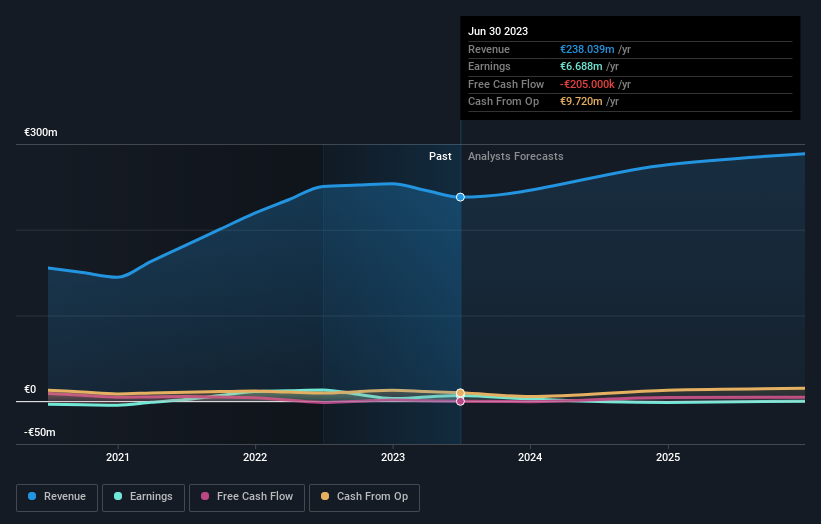The image size is (821, 524).
Task: Click the €0 y-axis label
Action: tap(30, 389)
